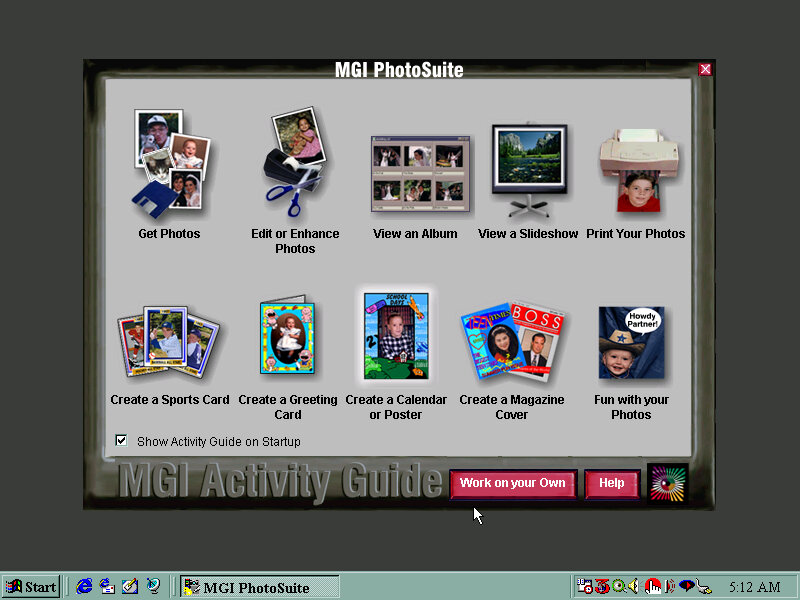The image size is (800, 600).
Task: Open the Windows Start menu
Action: [x=30, y=587]
